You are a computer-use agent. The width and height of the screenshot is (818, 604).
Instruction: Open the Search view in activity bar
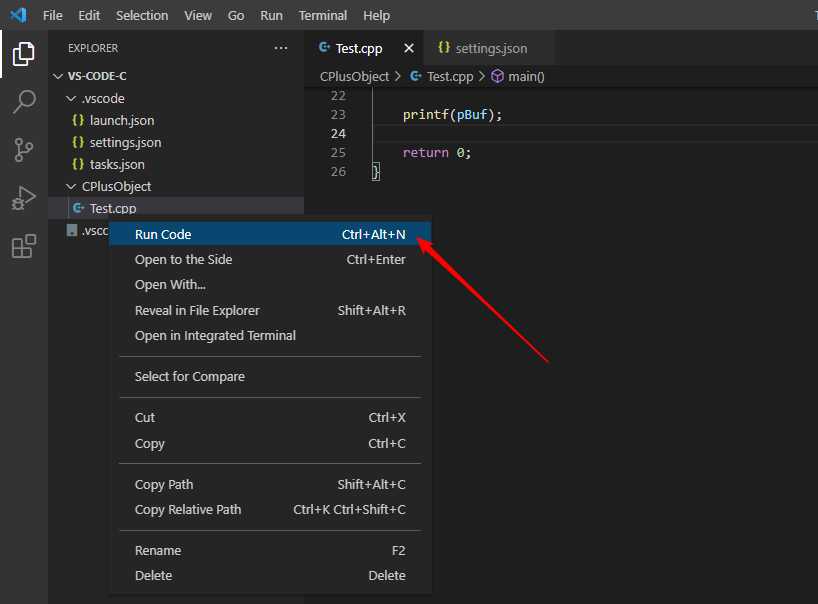pos(23,102)
